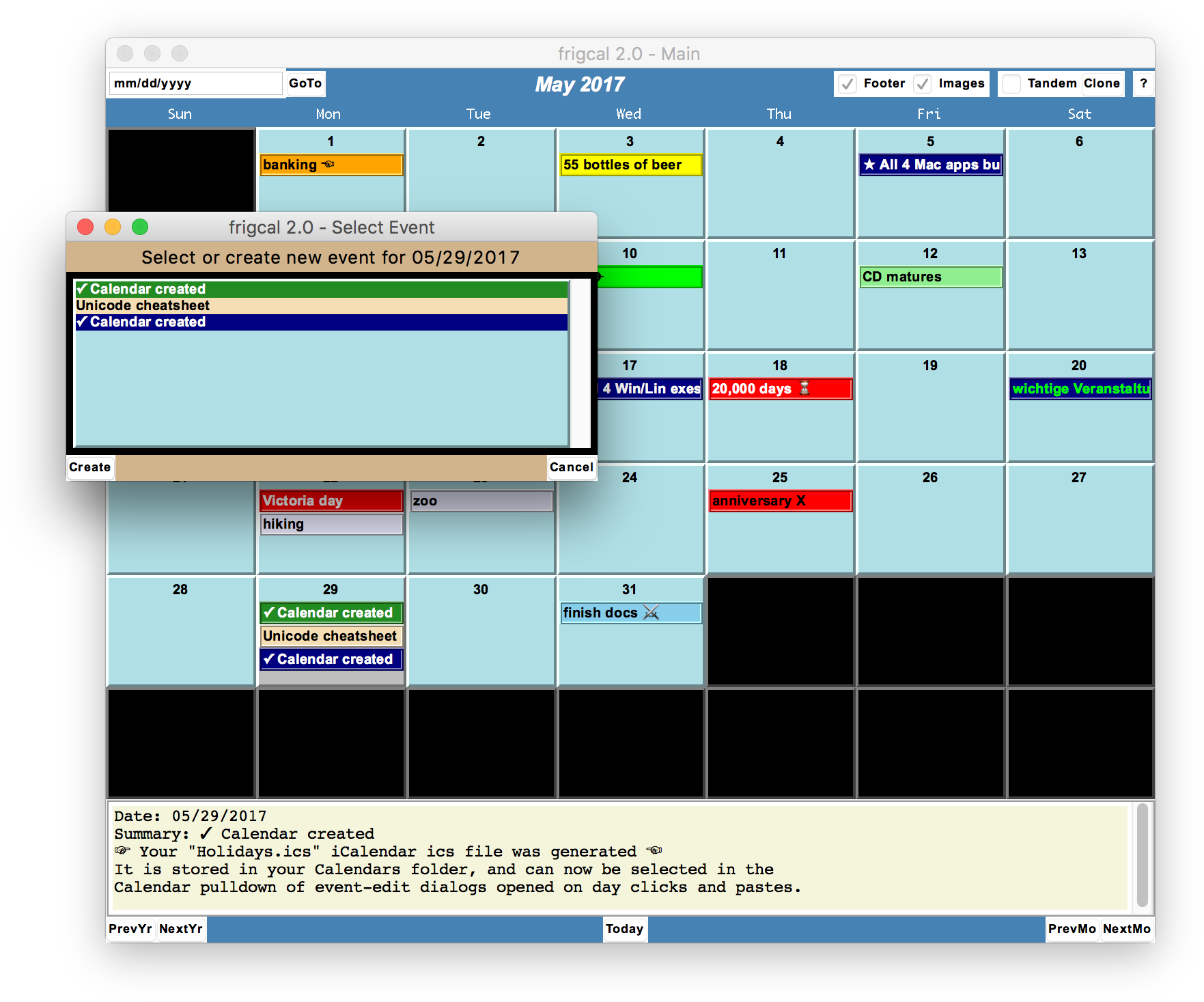This screenshot has height=1002, width=1204.
Task: Toggle the Images checkbox
Action: (923, 83)
